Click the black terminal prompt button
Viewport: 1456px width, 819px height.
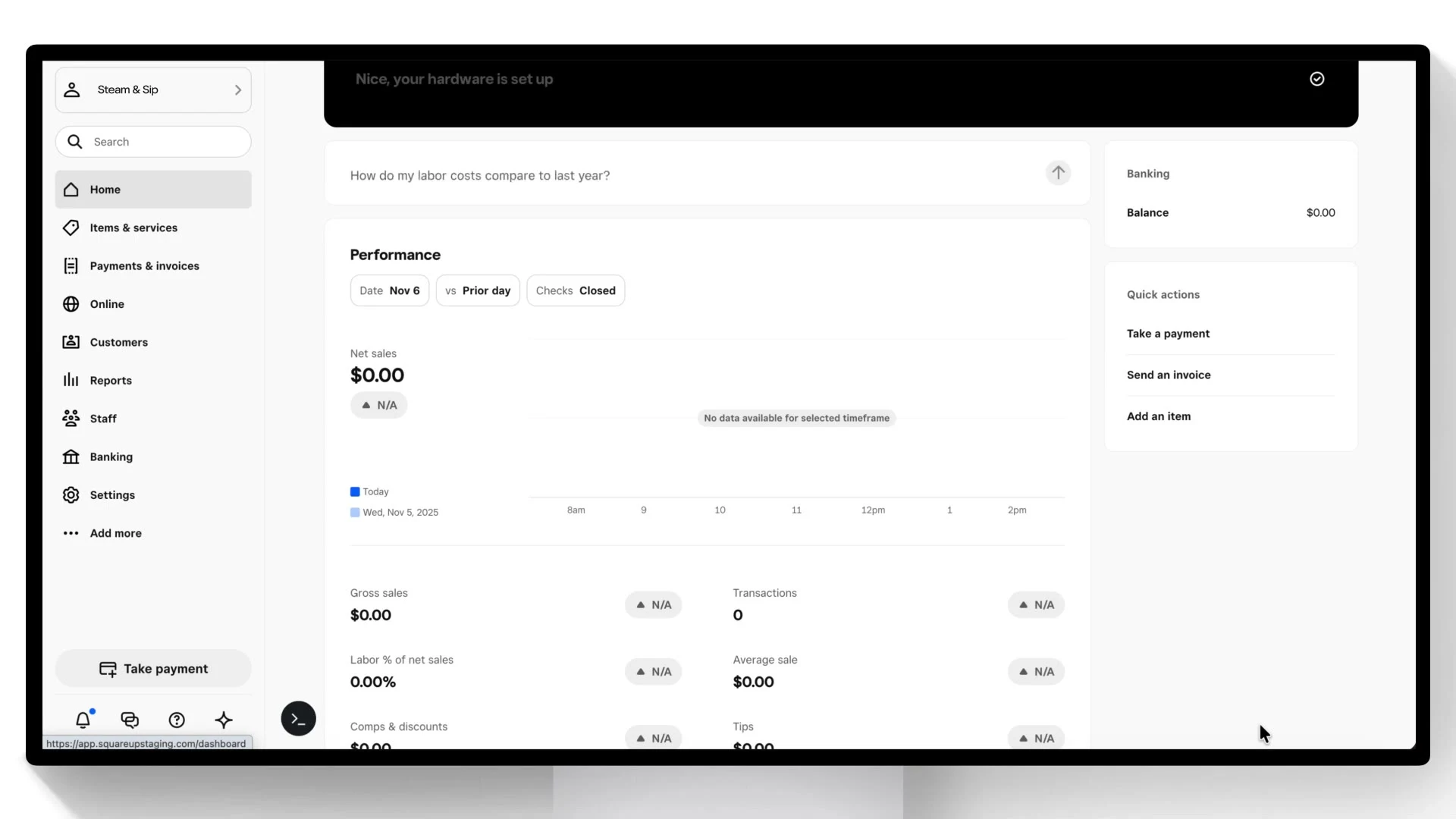tap(298, 718)
